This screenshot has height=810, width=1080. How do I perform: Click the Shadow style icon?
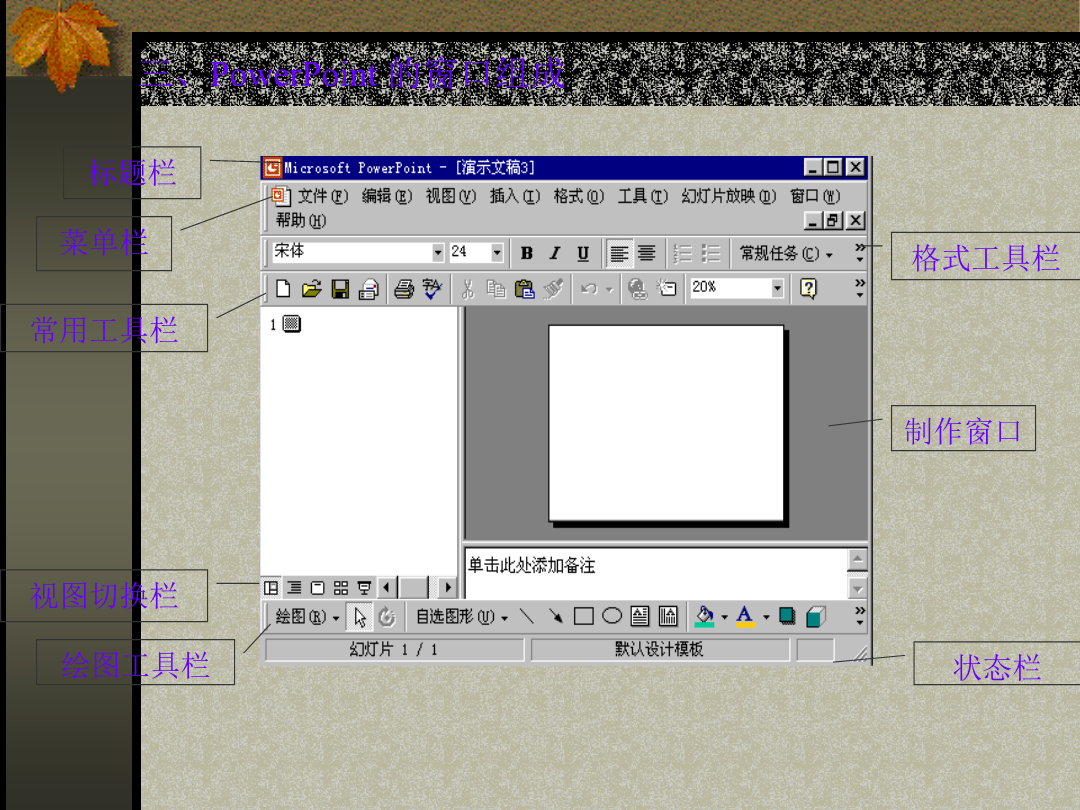787,616
